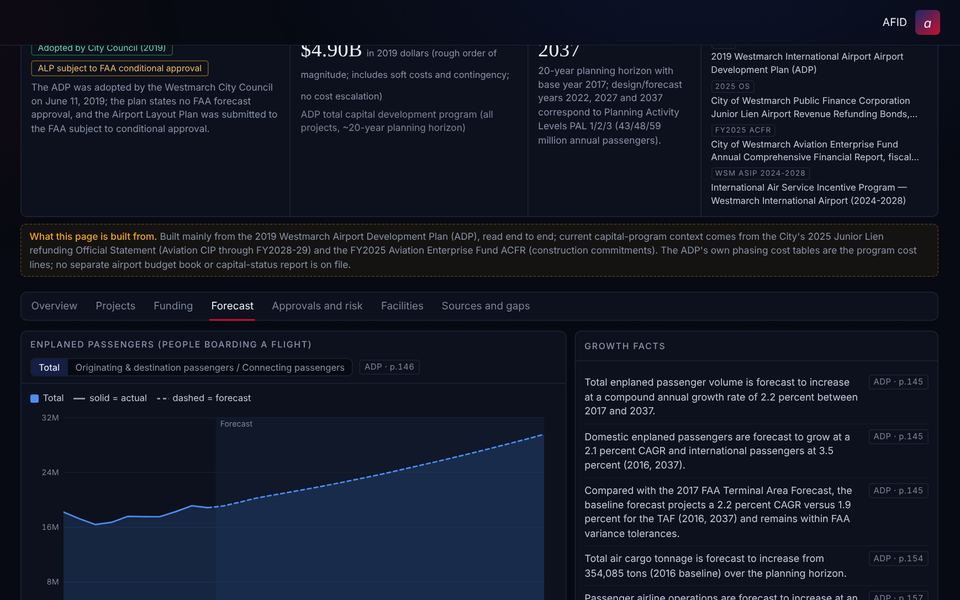Open the Projects tab
Viewport: 960px width, 600px height.
click(115, 306)
